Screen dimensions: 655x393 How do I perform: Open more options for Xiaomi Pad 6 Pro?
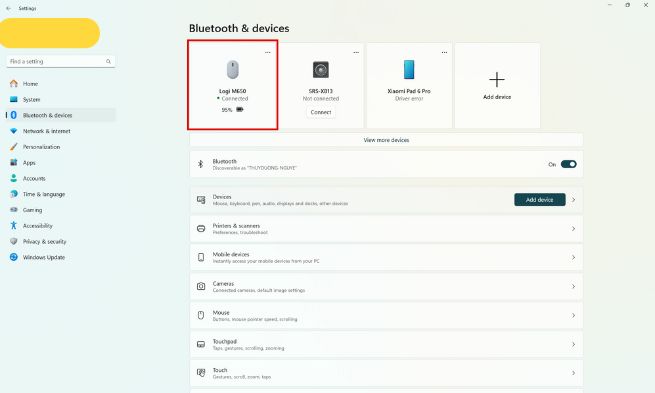click(444, 53)
